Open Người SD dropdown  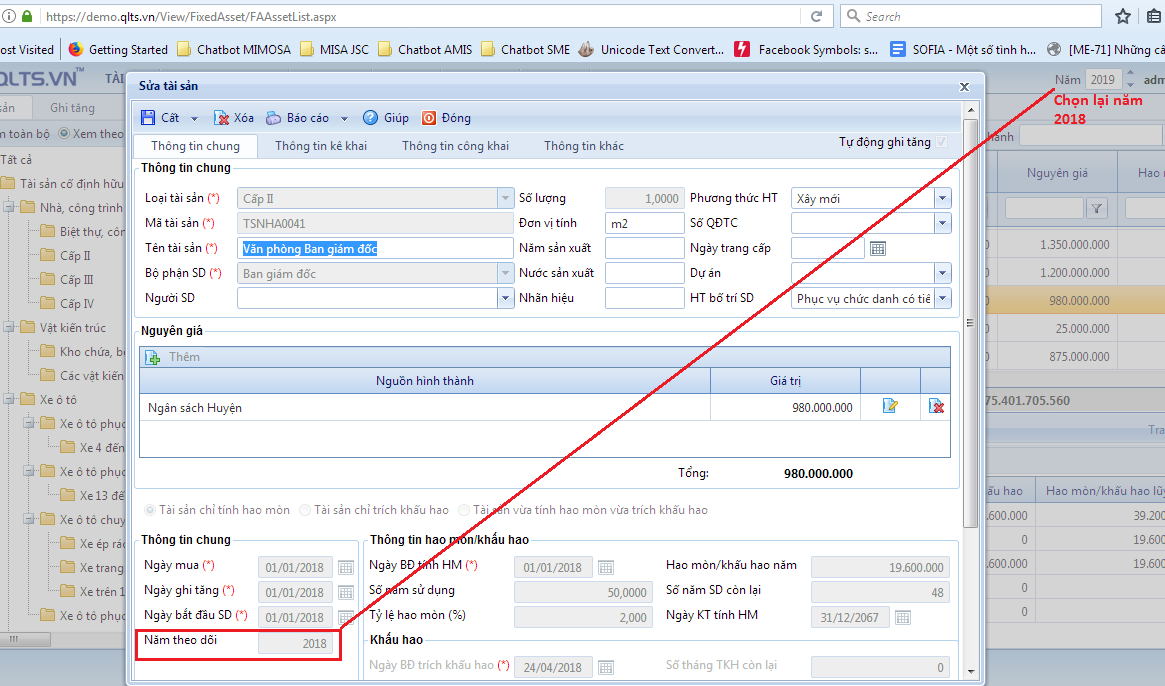tap(505, 298)
